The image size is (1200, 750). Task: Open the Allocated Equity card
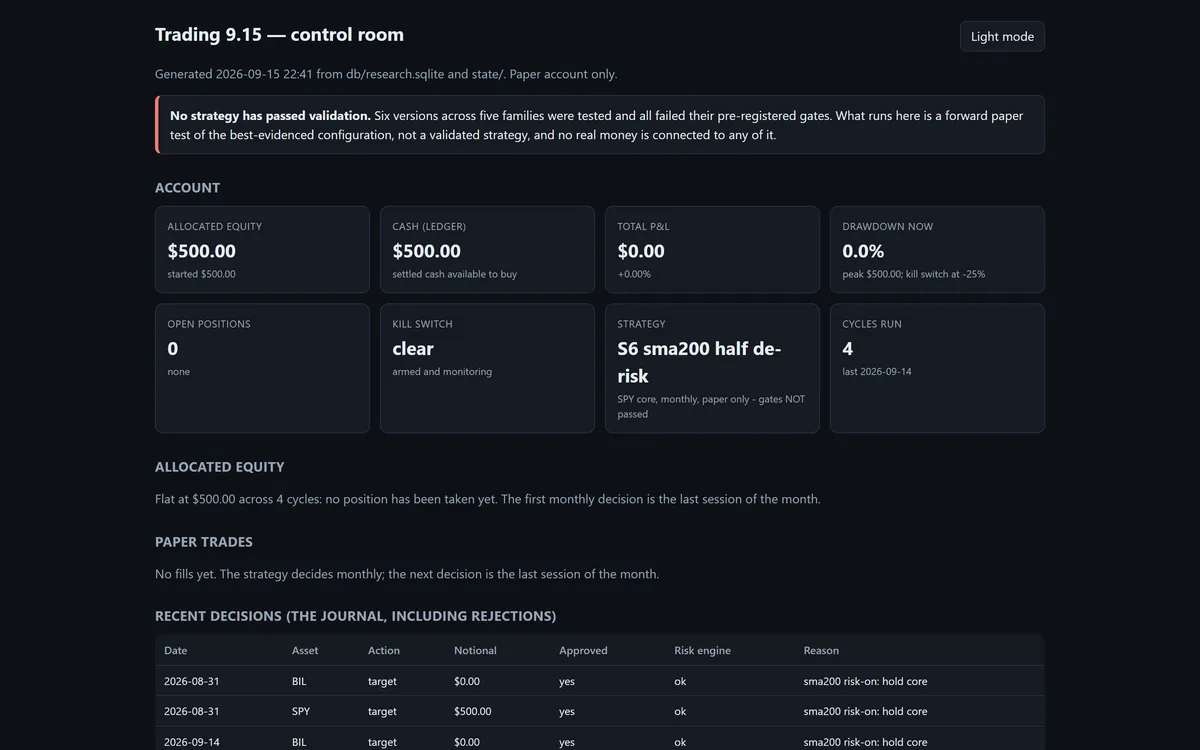point(262,249)
